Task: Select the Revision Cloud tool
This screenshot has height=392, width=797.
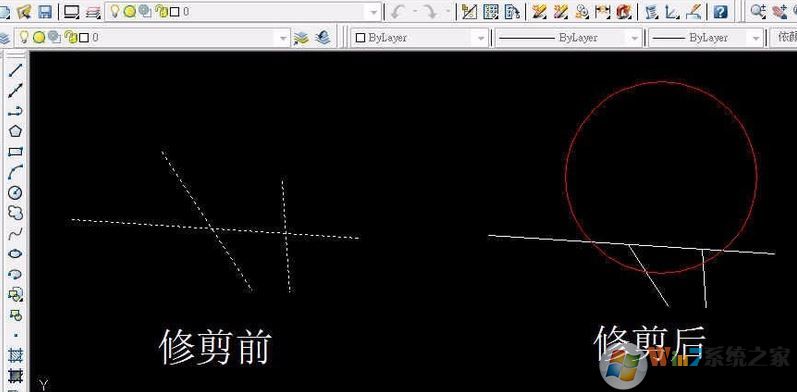Action: [x=16, y=213]
